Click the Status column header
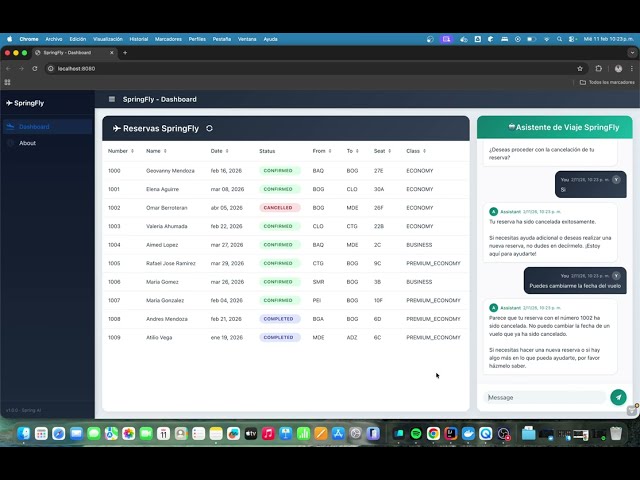This screenshot has height=480, width=640. [267, 151]
